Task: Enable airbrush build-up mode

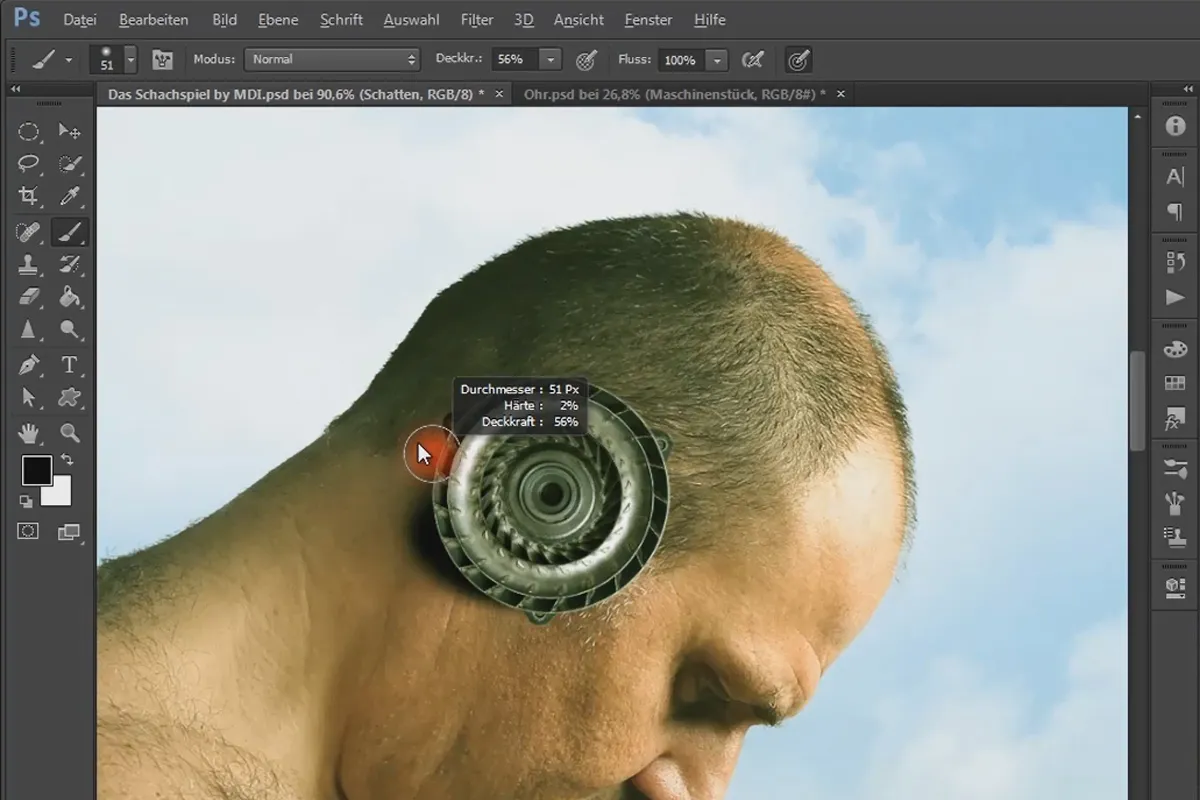Action: pyautogui.click(x=752, y=60)
